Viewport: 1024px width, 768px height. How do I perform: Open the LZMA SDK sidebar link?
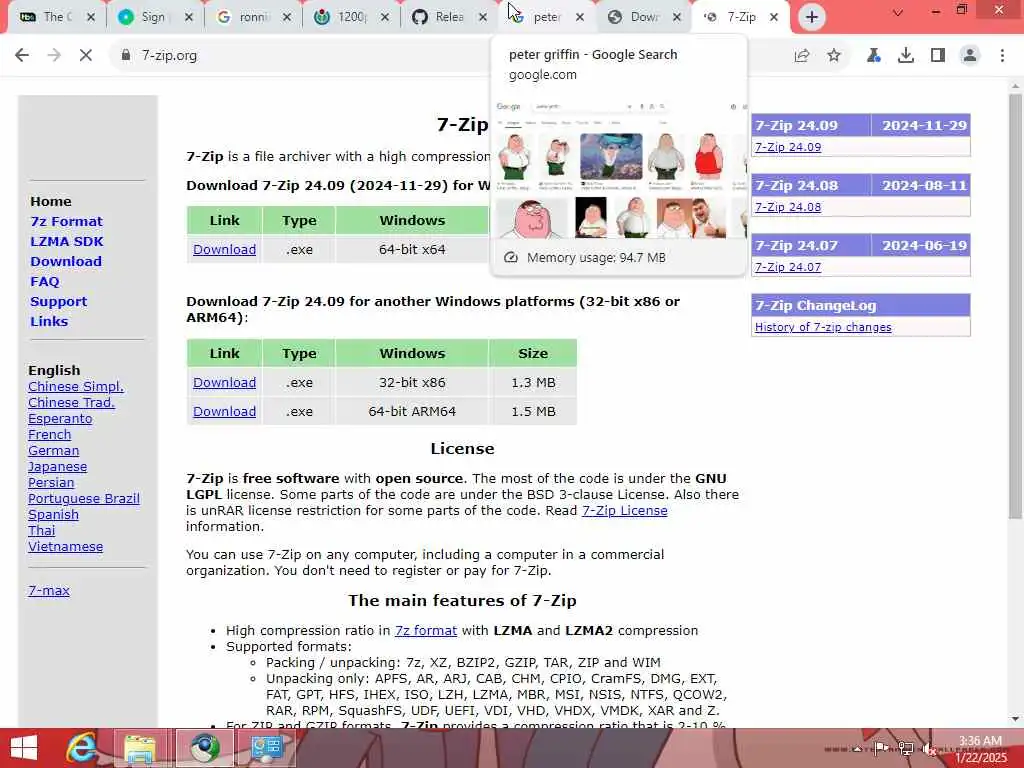coord(67,242)
